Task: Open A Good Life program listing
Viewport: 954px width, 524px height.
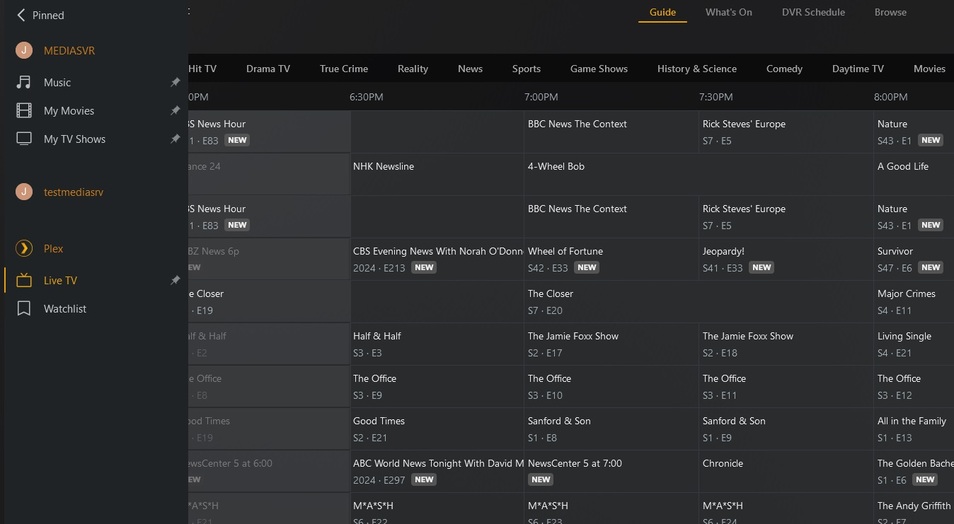Action: (914, 174)
